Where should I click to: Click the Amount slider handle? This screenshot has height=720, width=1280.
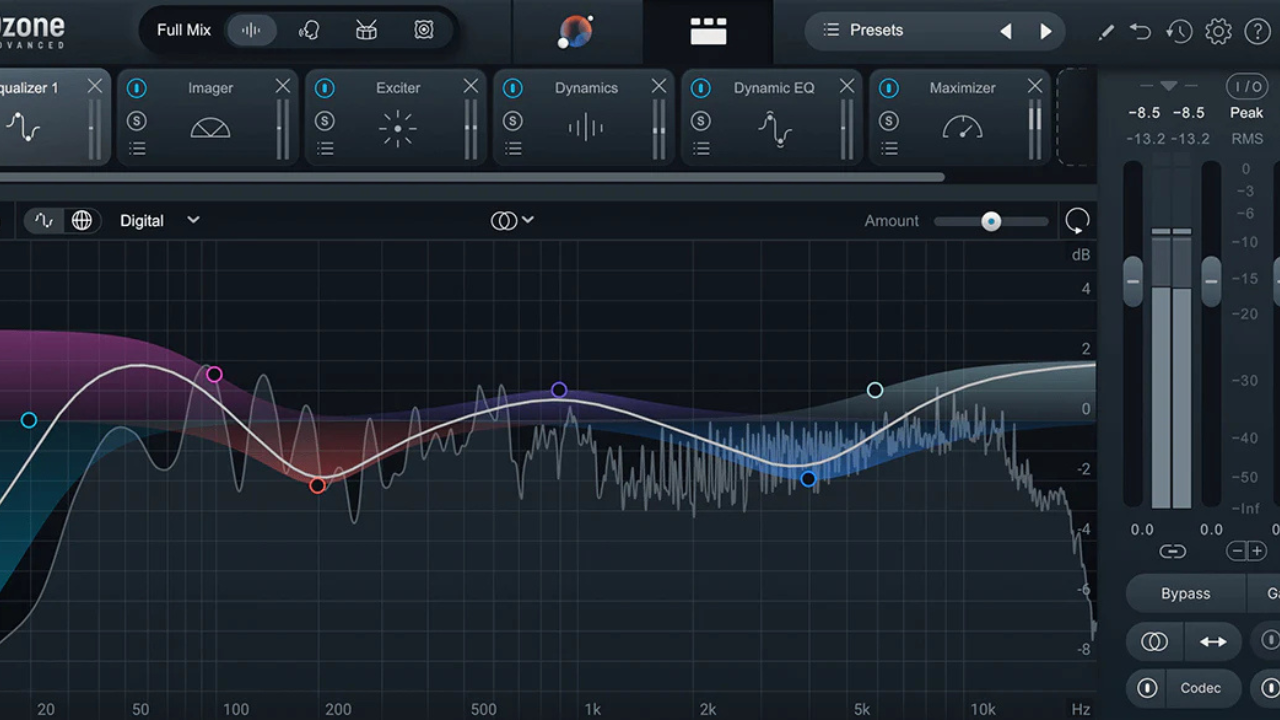tap(991, 221)
